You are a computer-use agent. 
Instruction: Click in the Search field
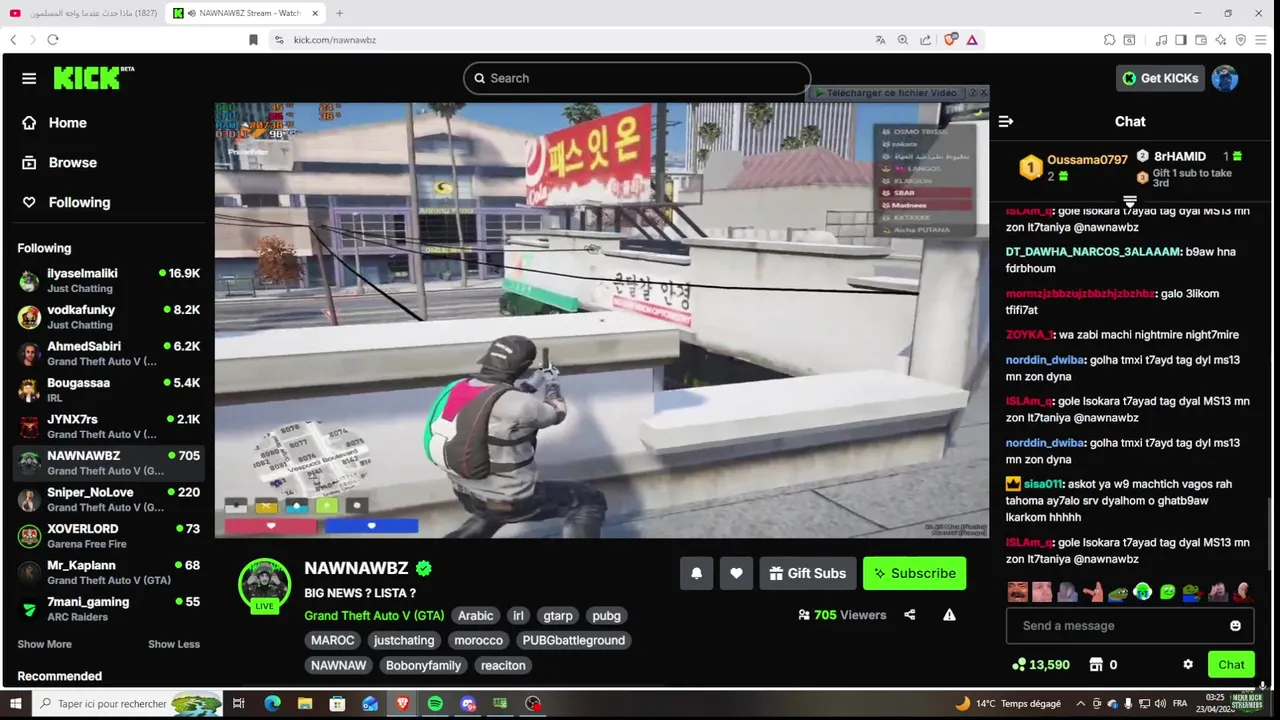tap(637, 78)
